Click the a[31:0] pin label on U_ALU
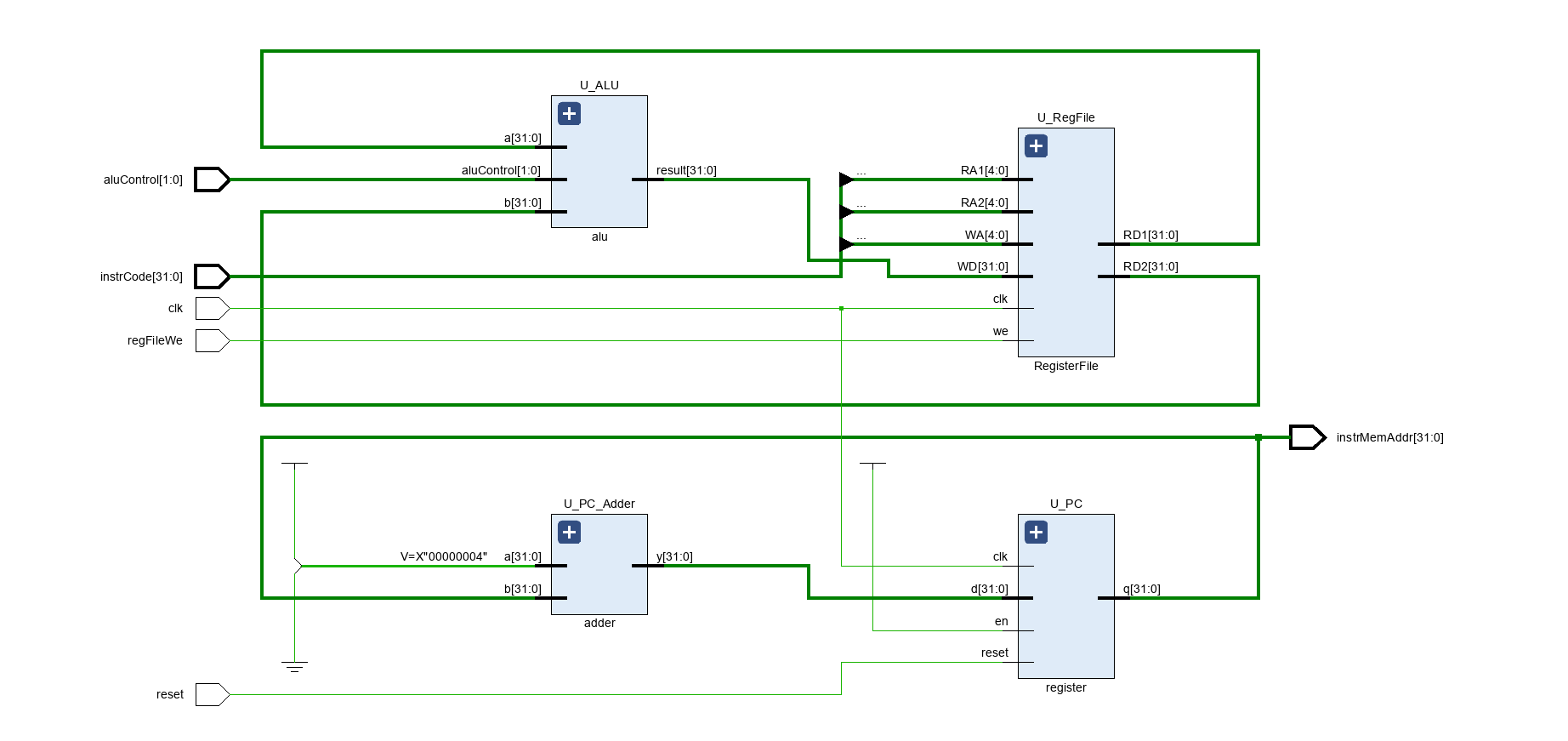1568x741 pixels. pyautogui.click(x=523, y=138)
